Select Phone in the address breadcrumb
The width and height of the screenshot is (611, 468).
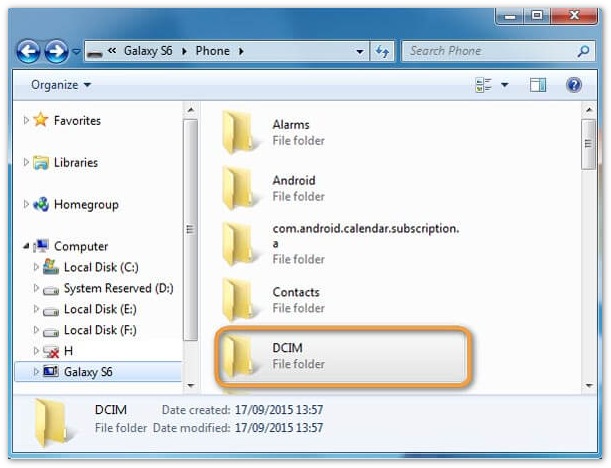click(212, 51)
